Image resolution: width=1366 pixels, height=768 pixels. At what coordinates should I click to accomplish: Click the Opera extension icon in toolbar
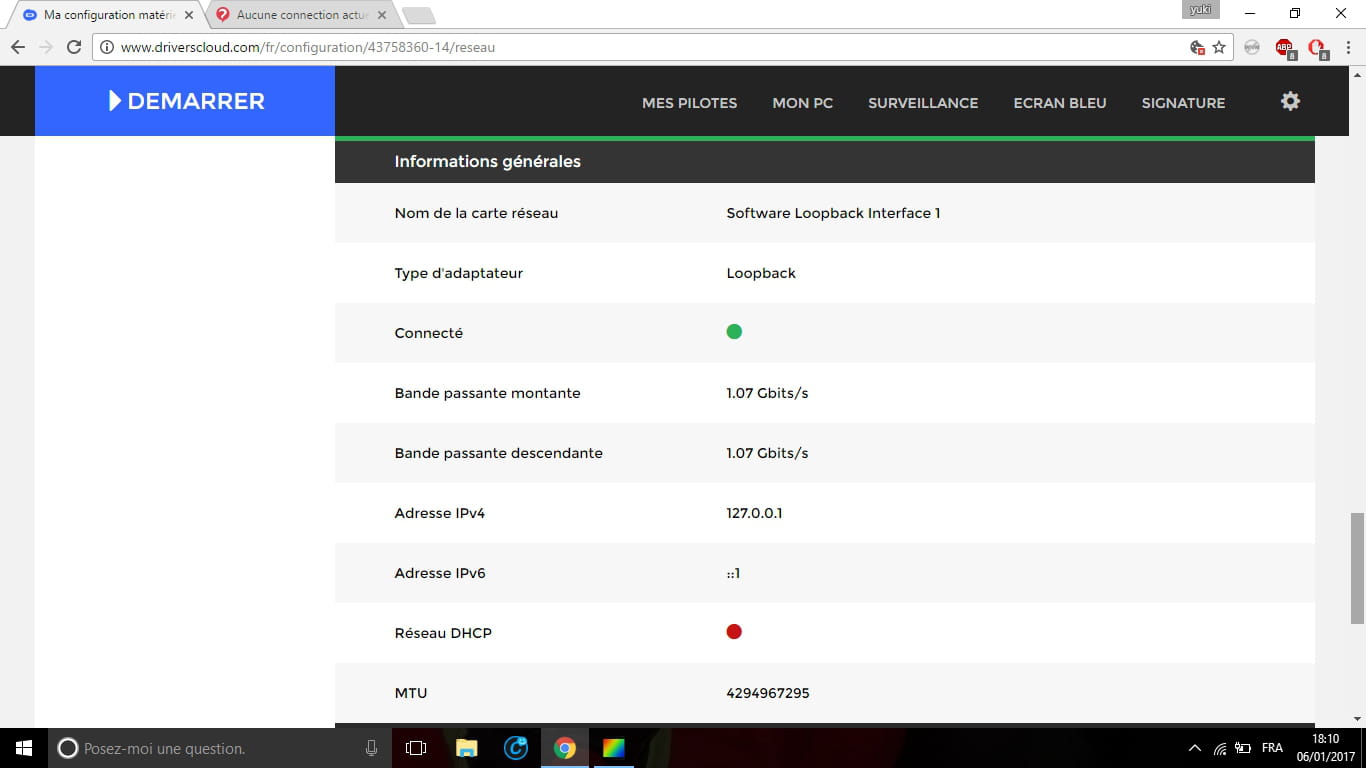1317,48
